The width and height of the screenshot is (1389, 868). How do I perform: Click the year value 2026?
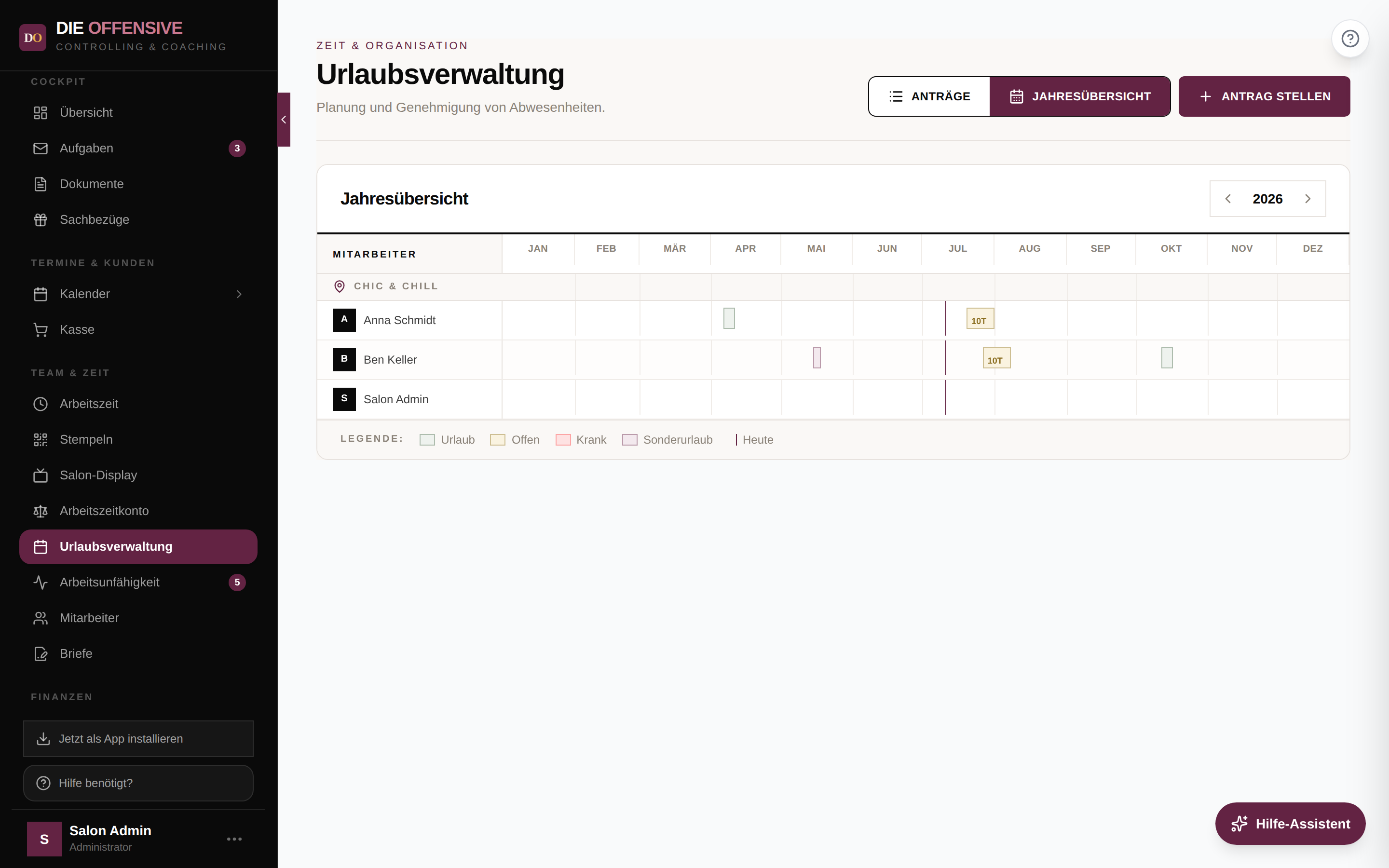click(1267, 199)
